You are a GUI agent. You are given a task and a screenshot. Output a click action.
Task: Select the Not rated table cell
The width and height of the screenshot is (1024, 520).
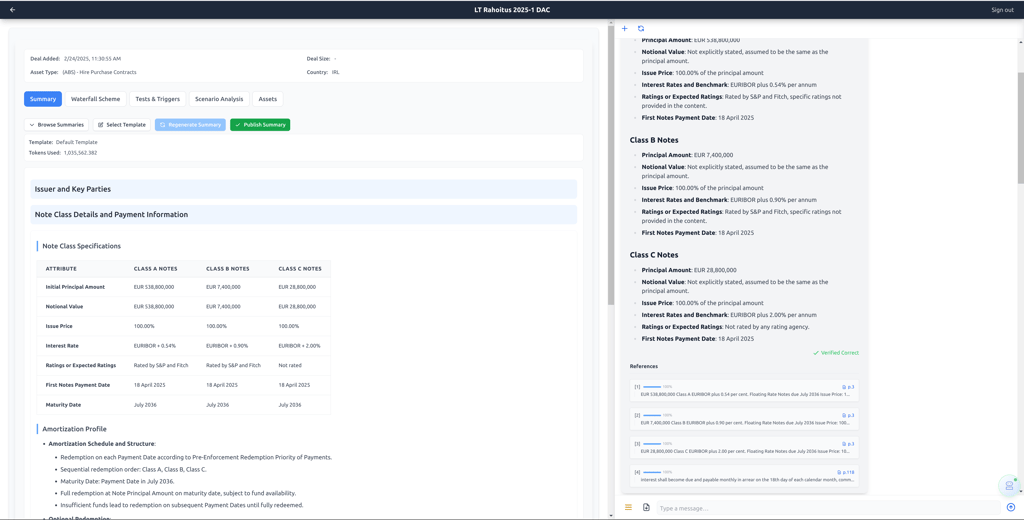(x=291, y=366)
